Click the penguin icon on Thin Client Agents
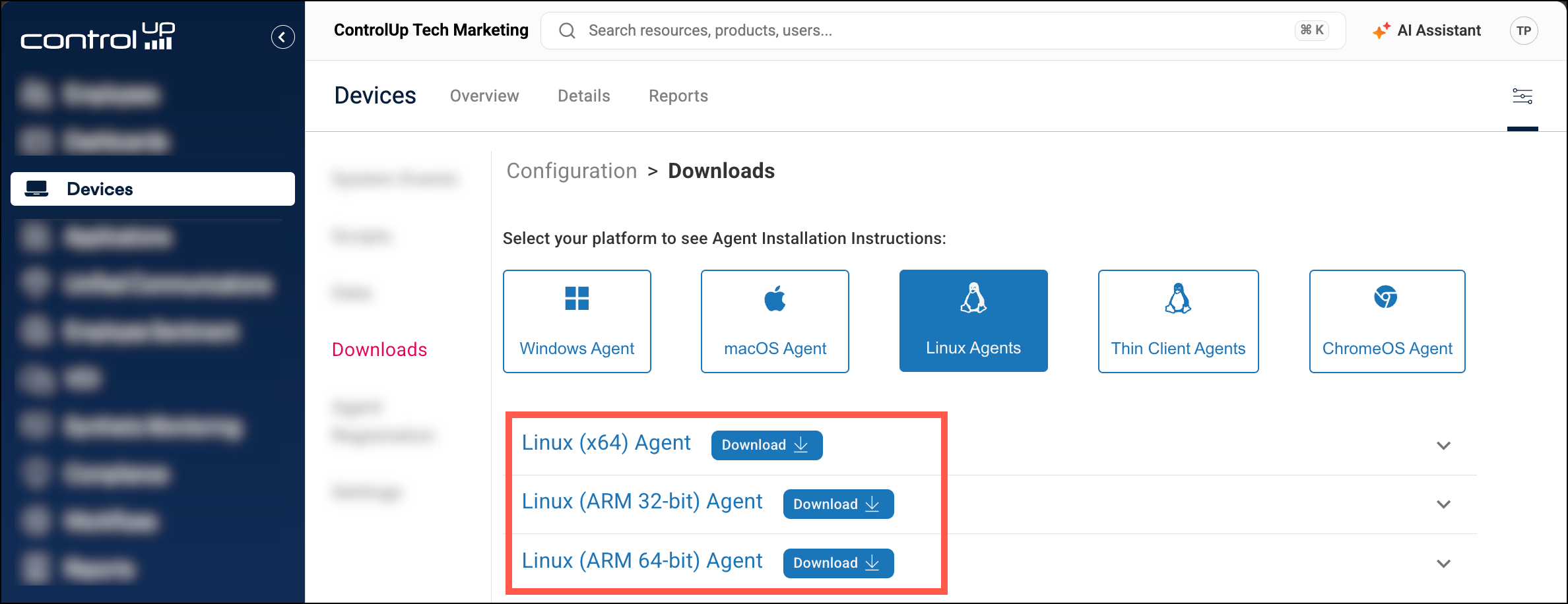 [x=1178, y=298]
